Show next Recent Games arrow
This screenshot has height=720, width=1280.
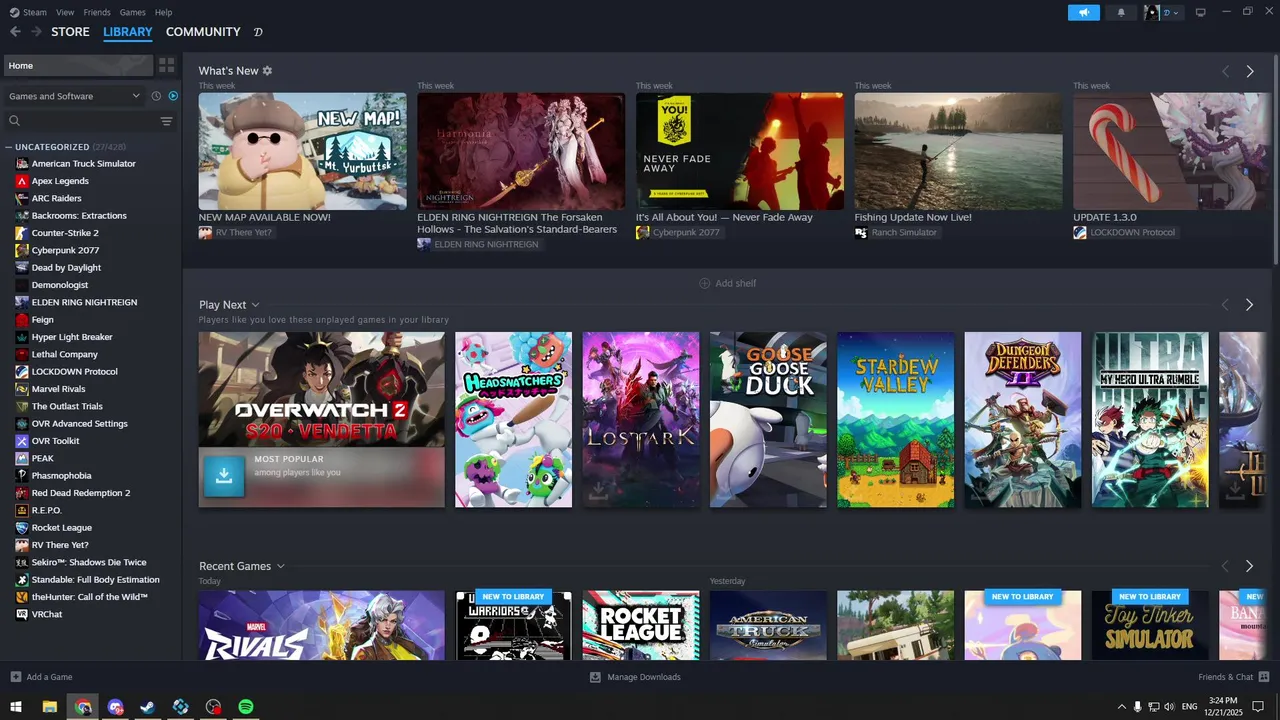tap(1250, 566)
